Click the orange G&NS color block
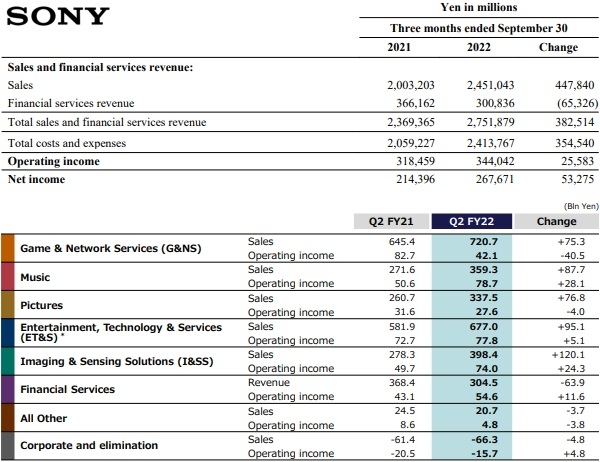 click(8, 248)
